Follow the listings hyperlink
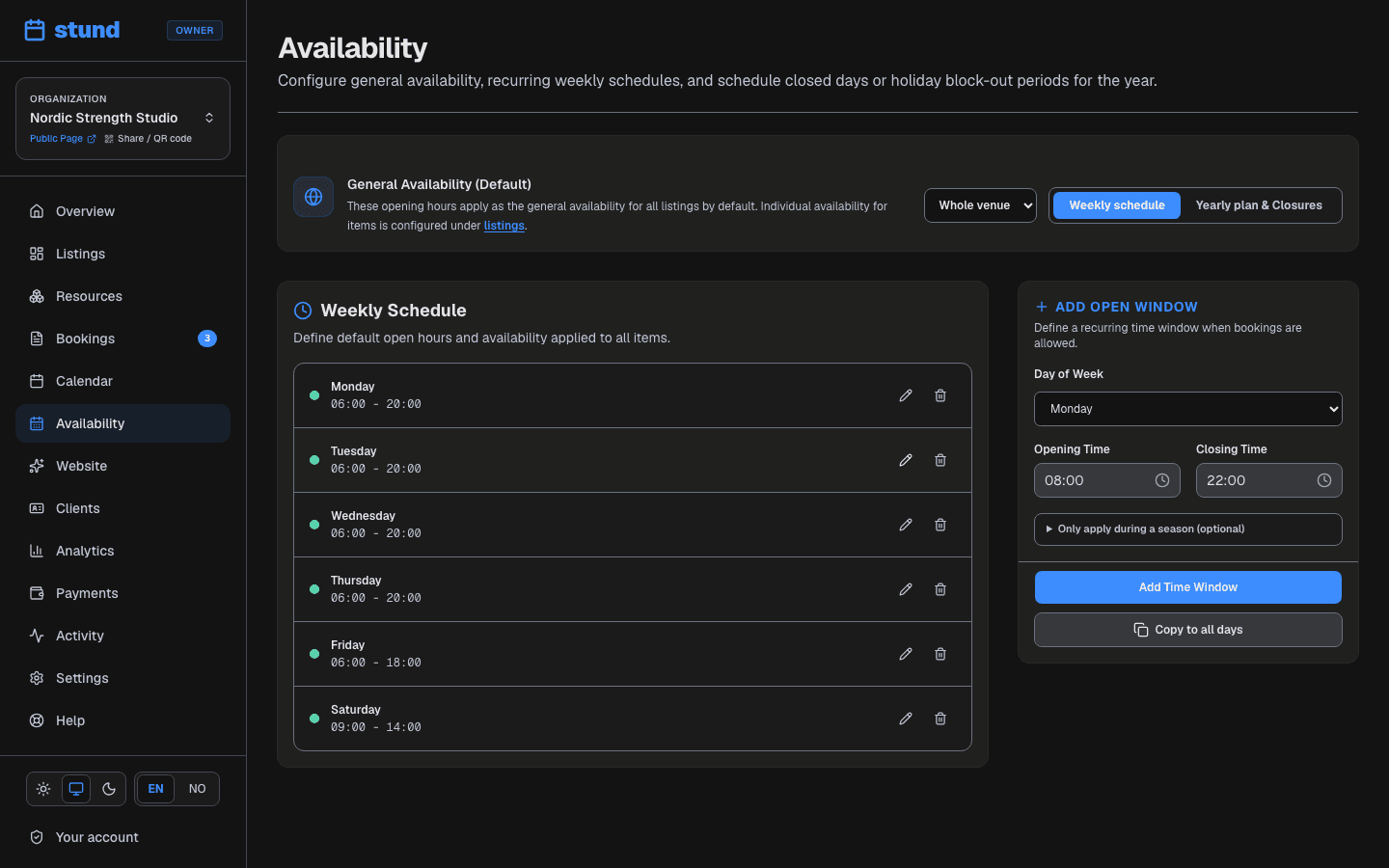1389x868 pixels. pyautogui.click(x=504, y=226)
